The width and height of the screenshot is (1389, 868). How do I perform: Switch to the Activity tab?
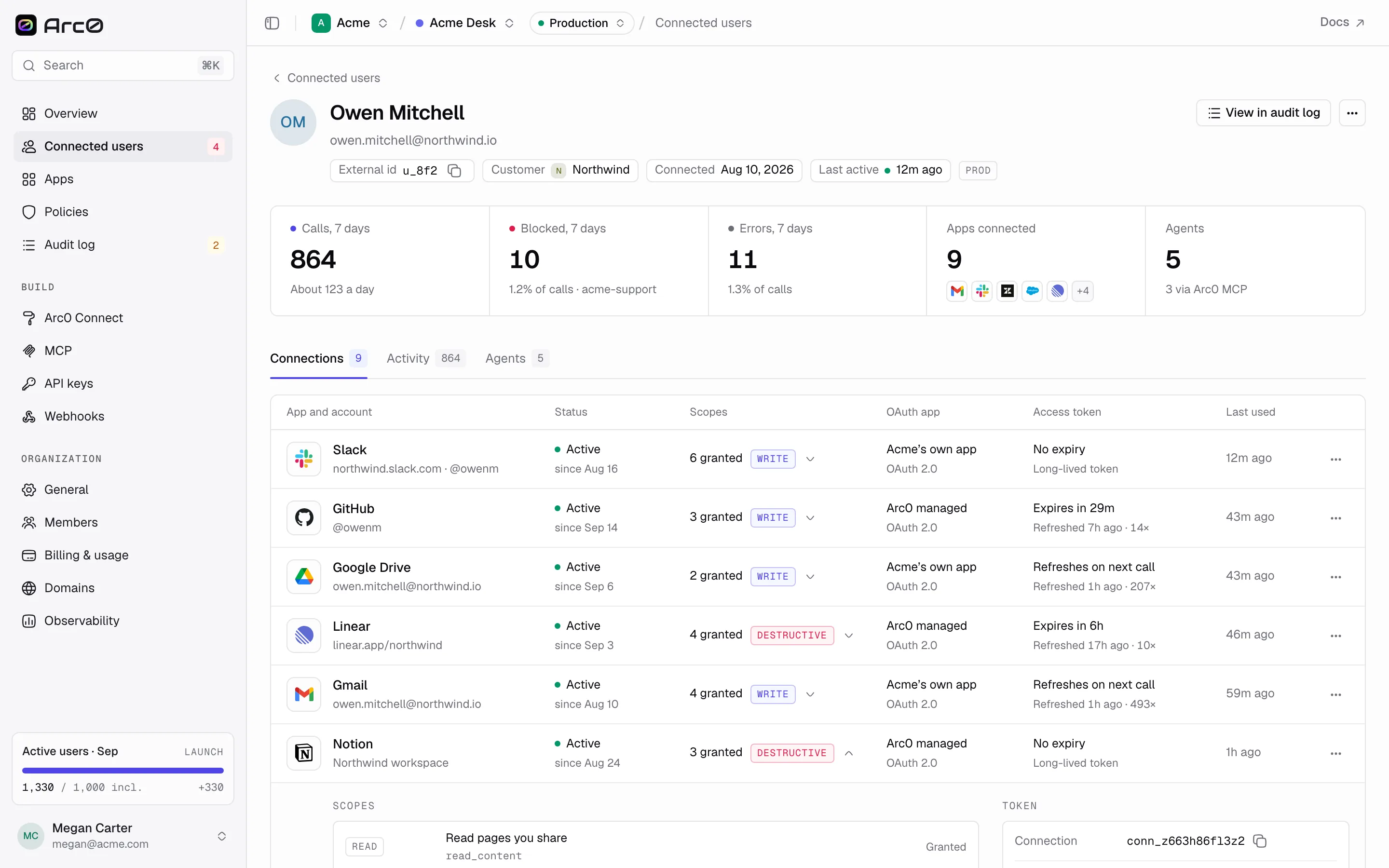(x=426, y=358)
